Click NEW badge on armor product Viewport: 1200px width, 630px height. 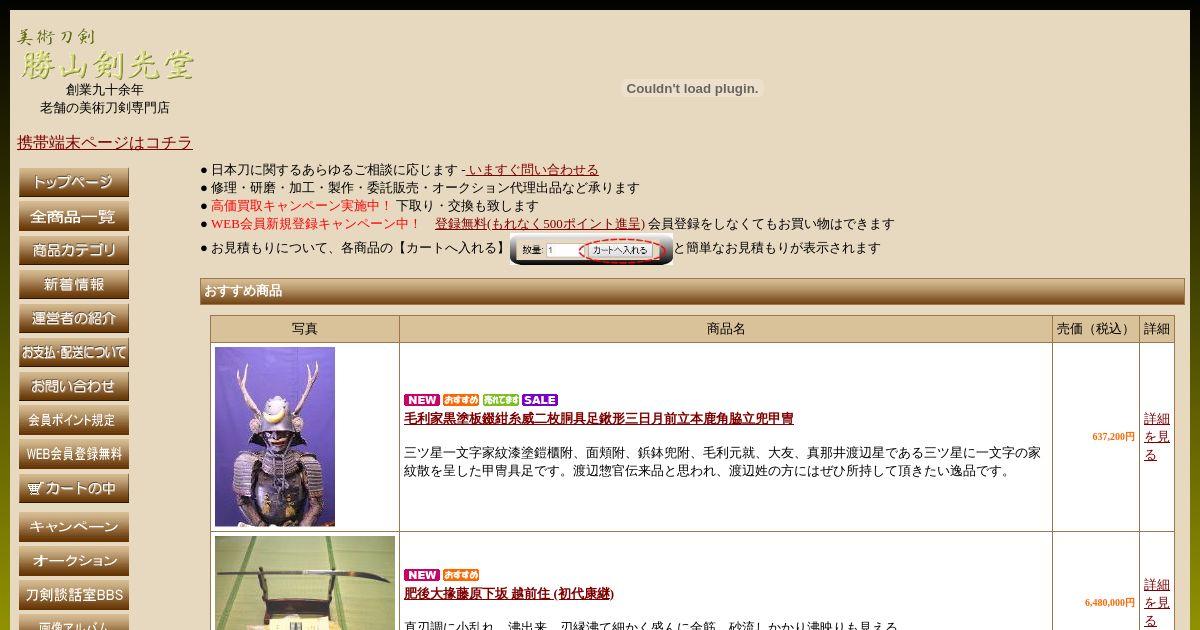pos(422,400)
